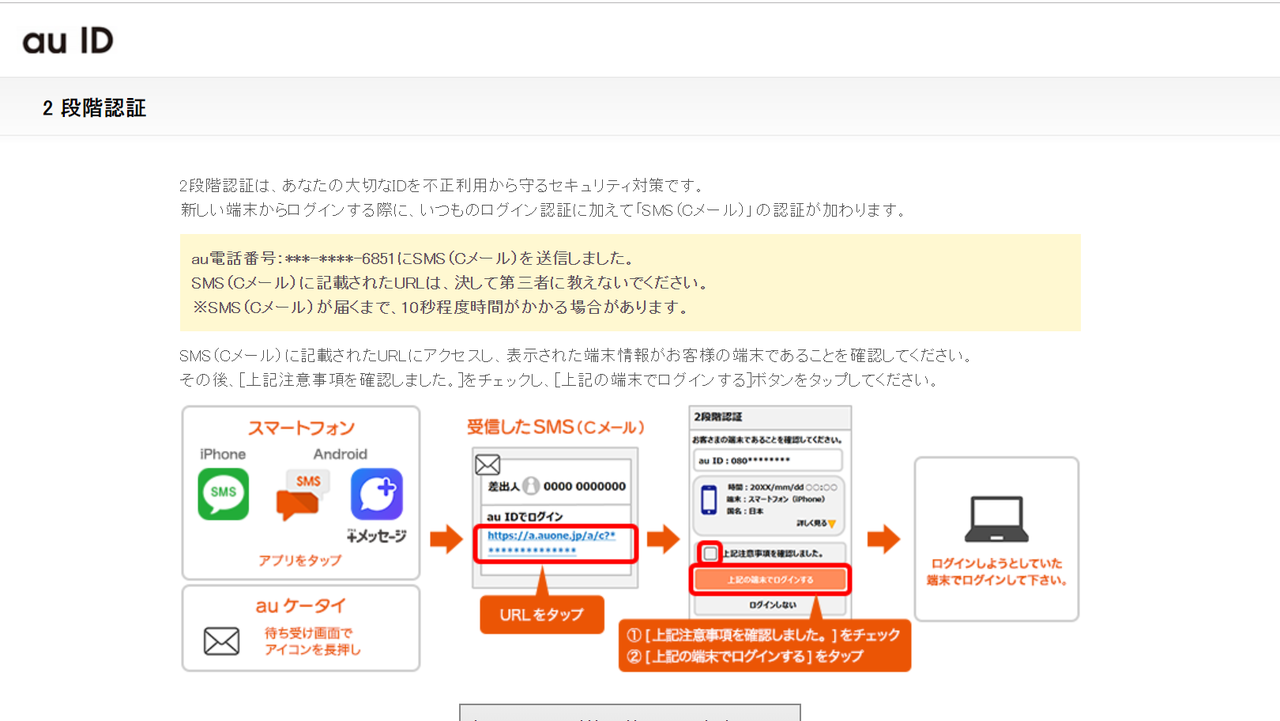
Task: Click the iPhone label text
Action: pos(223,454)
